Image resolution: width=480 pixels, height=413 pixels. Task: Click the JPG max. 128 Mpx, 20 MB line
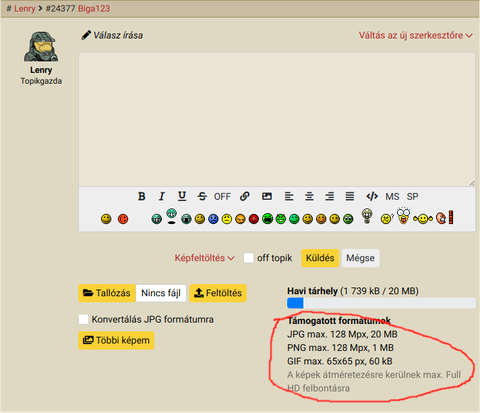click(x=342, y=334)
